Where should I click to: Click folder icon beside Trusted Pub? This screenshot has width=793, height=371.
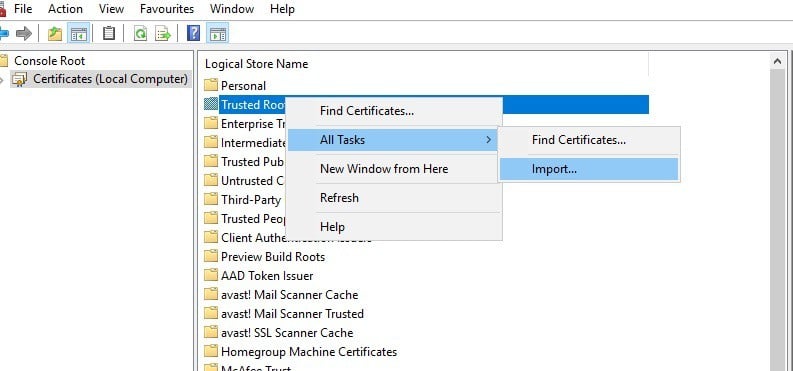(x=211, y=162)
